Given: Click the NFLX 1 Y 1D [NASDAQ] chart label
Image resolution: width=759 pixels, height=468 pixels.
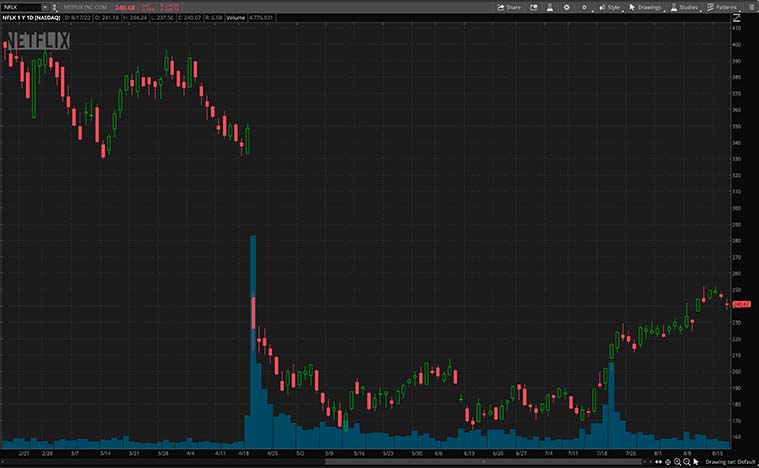Looking at the screenshot, I should pos(31,18).
